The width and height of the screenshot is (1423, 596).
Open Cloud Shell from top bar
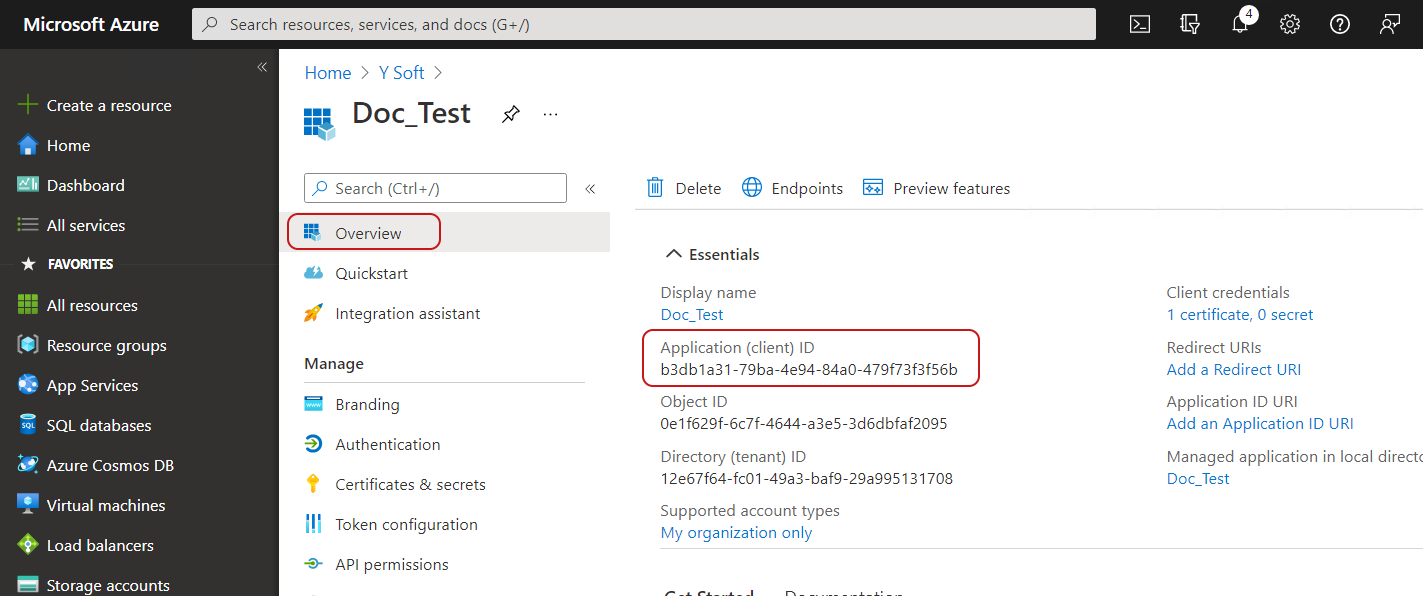1139,25
